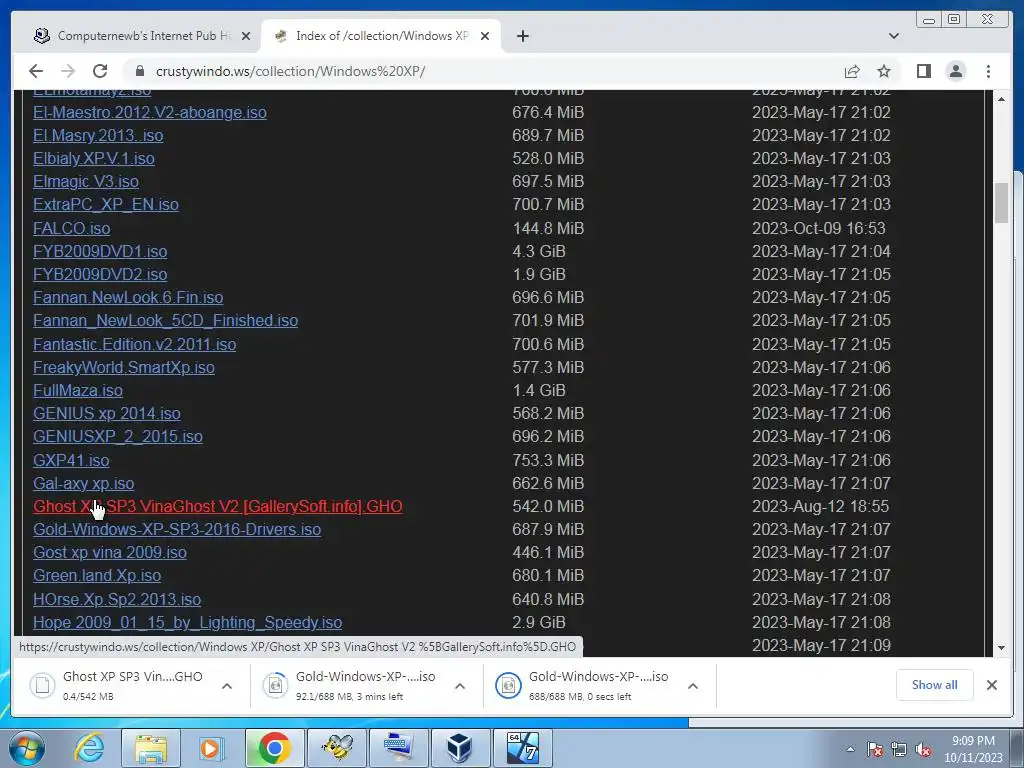Expand options for Ghost XP SP3 download
Image resolution: width=1024 pixels, height=768 pixels.
[x=227, y=686]
